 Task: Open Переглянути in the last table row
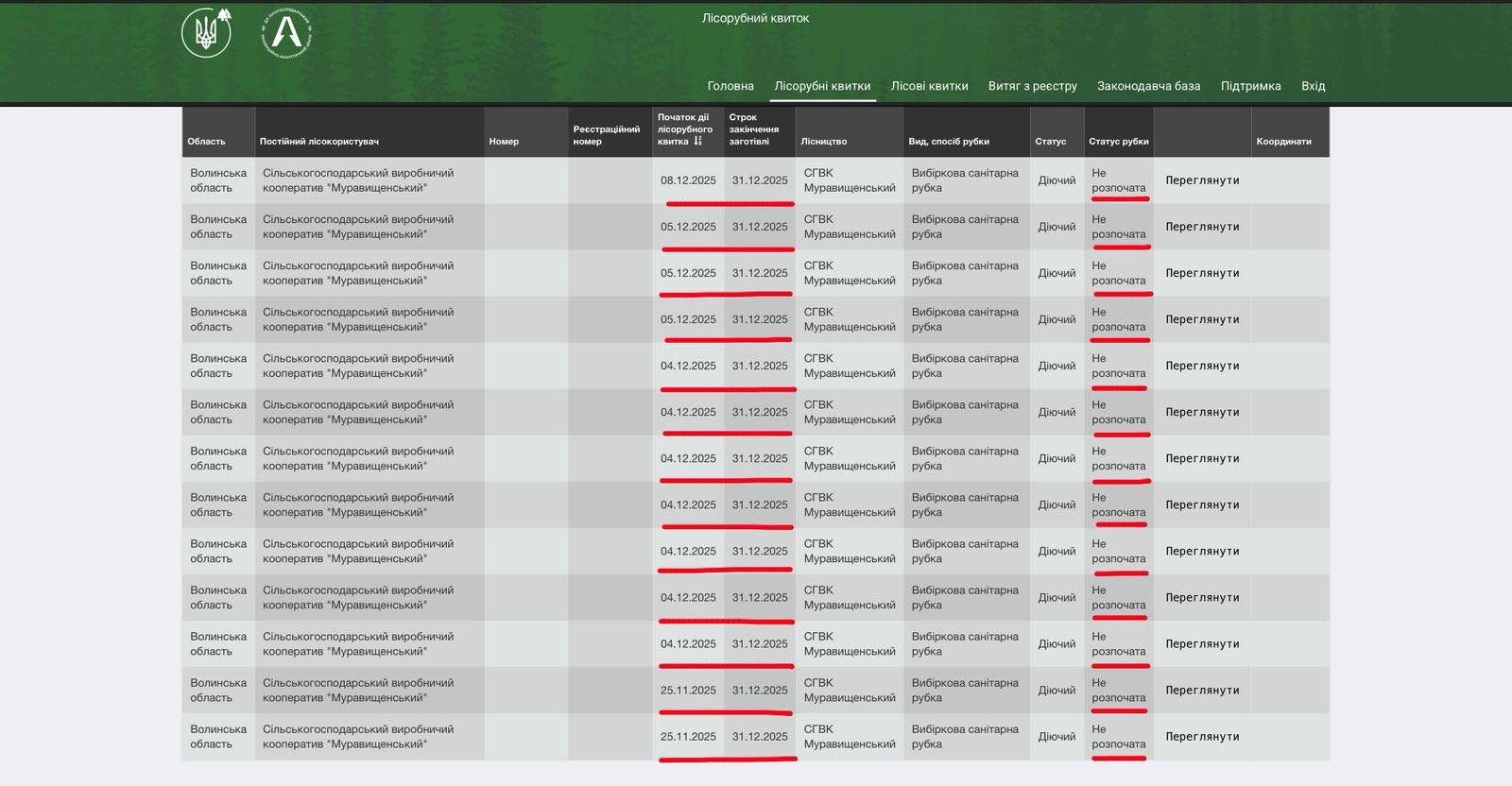pyautogui.click(x=1202, y=737)
